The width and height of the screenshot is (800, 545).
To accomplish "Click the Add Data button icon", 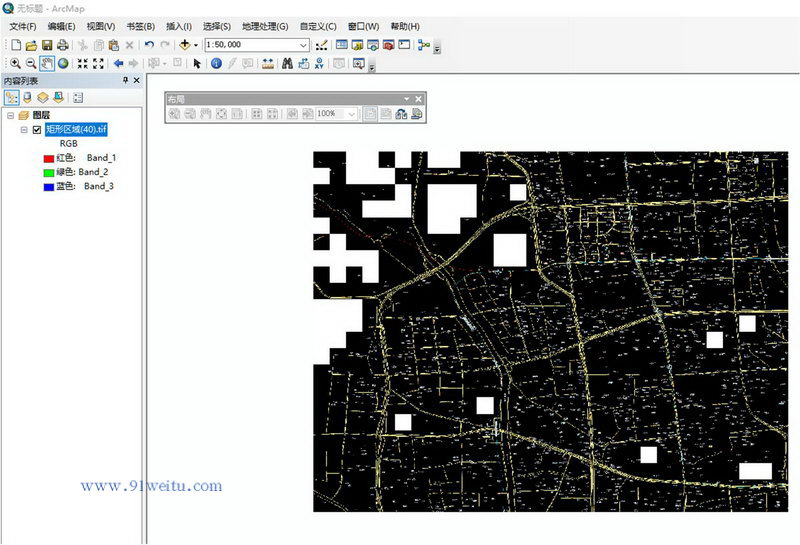I will (186, 45).
